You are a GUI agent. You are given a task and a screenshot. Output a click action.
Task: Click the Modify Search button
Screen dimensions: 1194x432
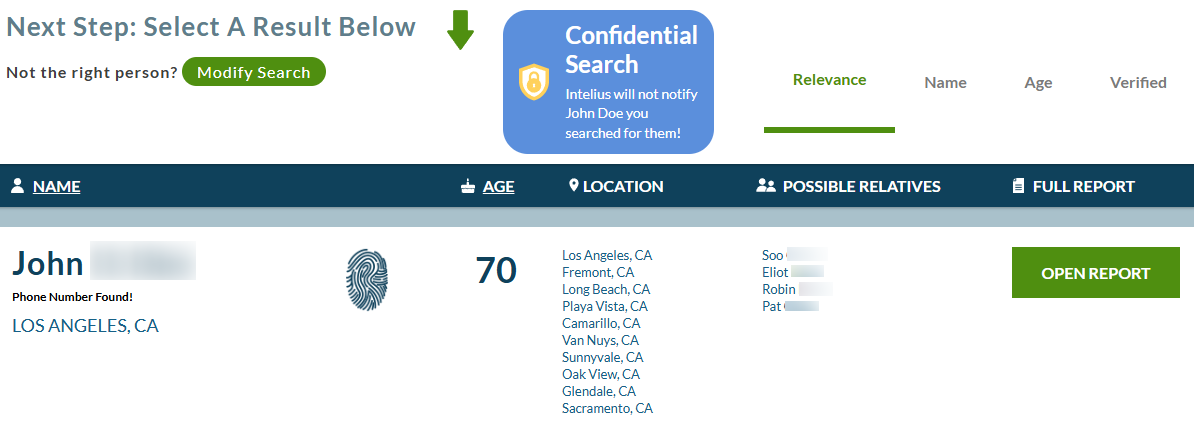tap(254, 72)
